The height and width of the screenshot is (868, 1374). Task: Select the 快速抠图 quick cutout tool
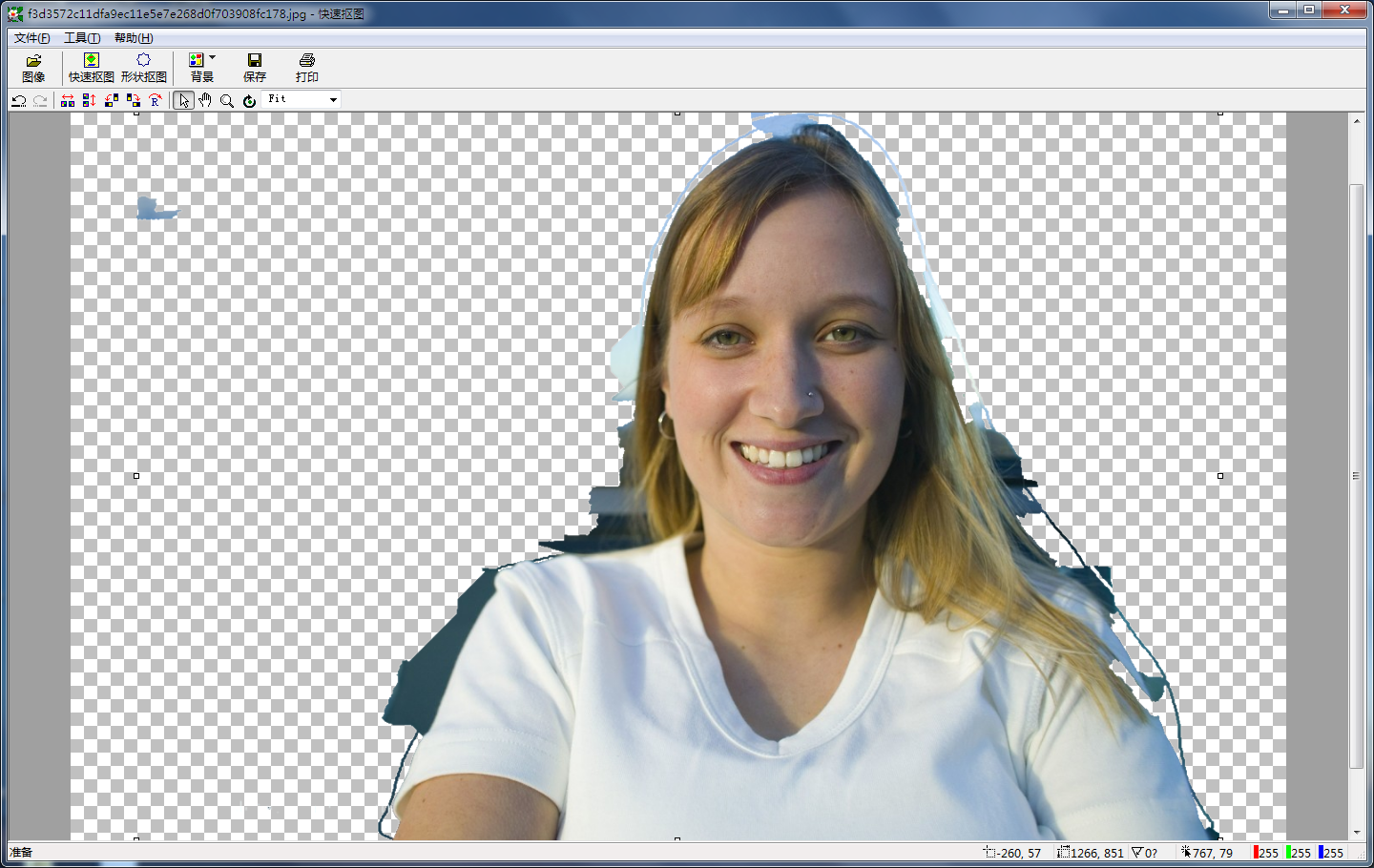[x=92, y=68]
